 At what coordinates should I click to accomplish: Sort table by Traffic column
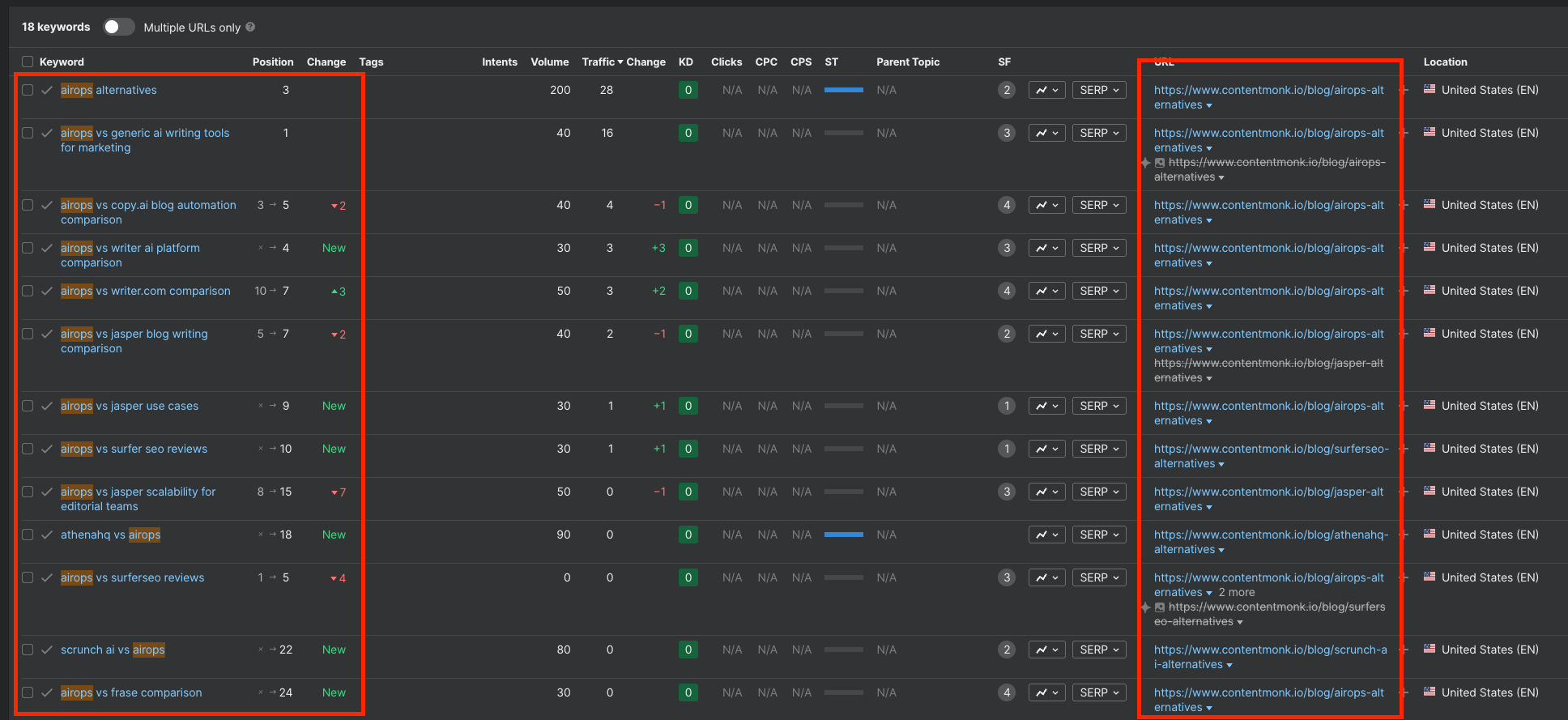602,62
